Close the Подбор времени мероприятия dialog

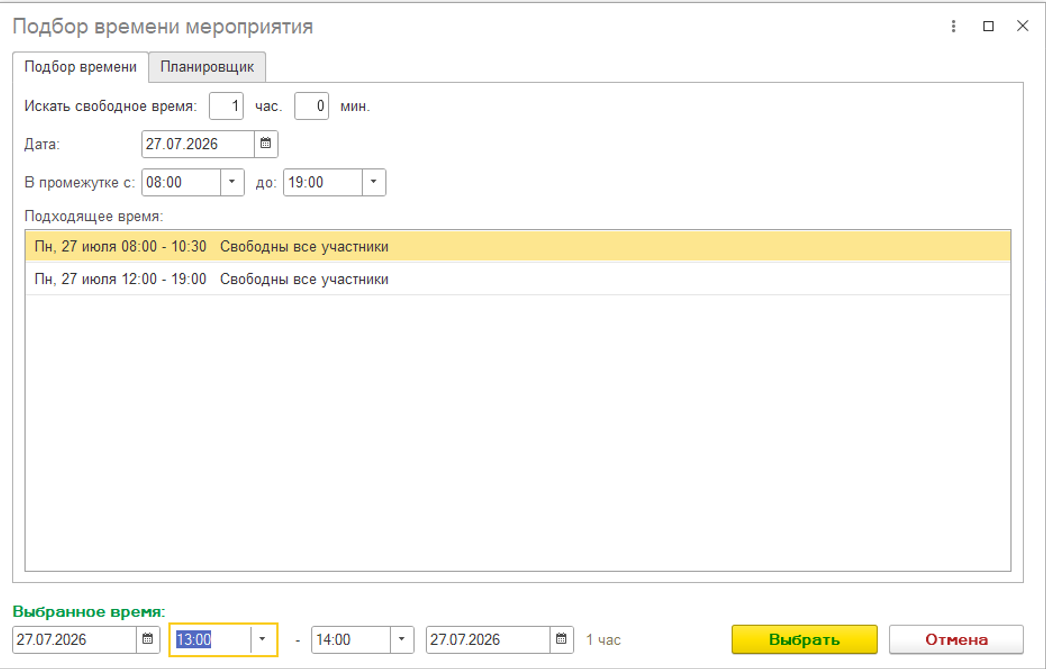pyautogui.click(x=1023, y=26)
